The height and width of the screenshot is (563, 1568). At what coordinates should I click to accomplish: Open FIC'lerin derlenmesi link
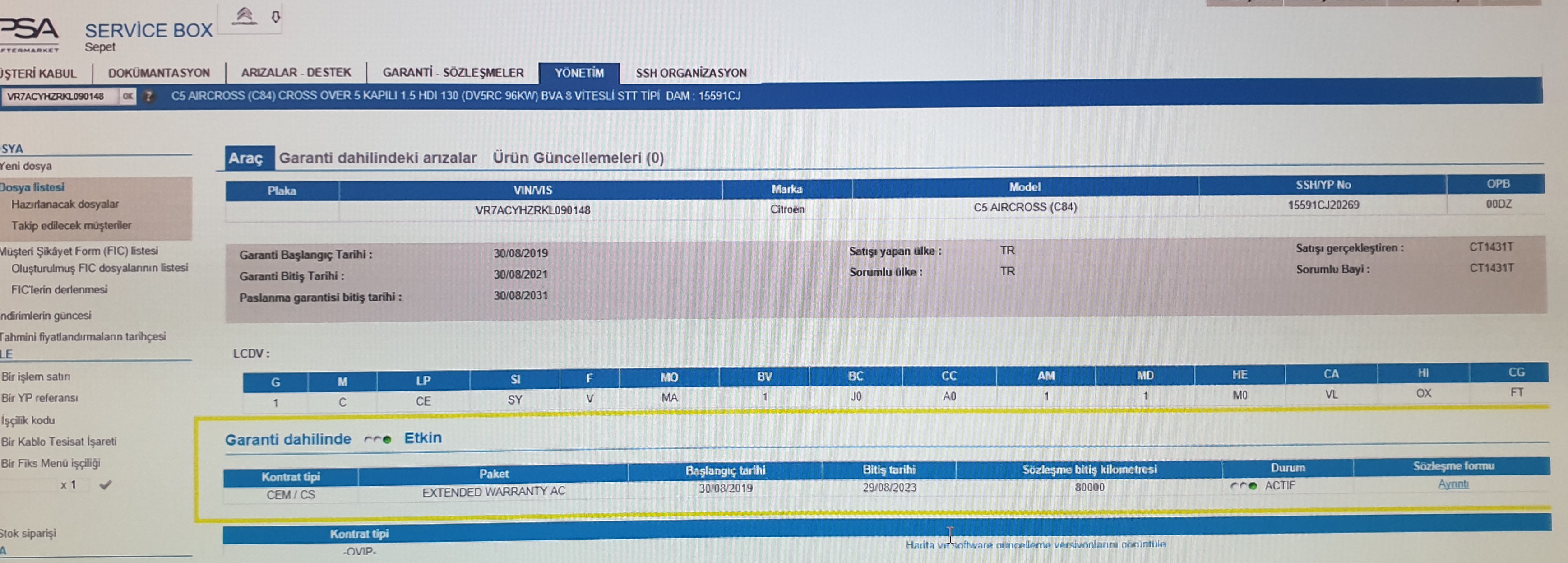tap(59, 290)
